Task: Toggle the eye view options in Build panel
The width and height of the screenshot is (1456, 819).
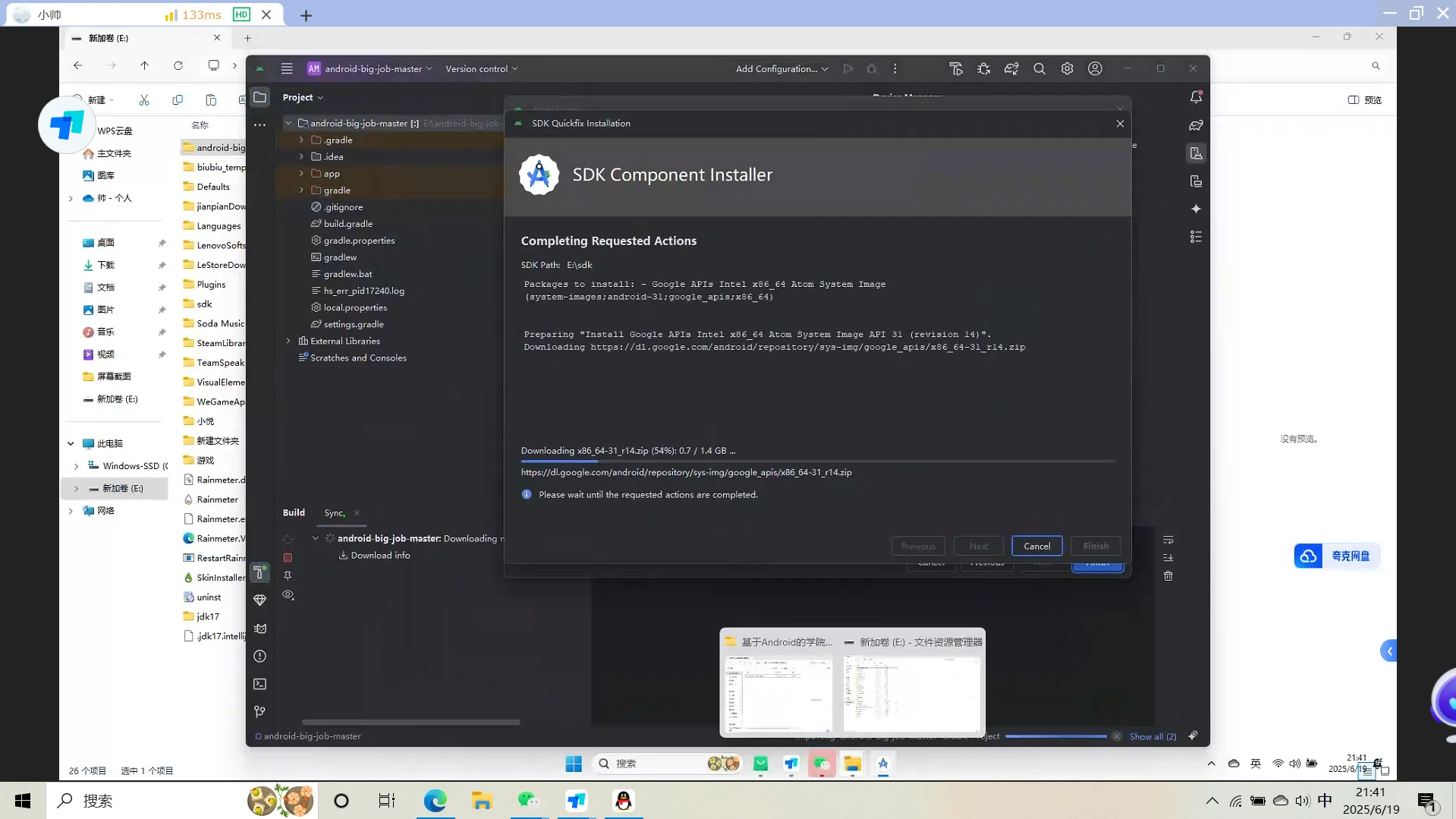Action: click(x=288, y=595)
